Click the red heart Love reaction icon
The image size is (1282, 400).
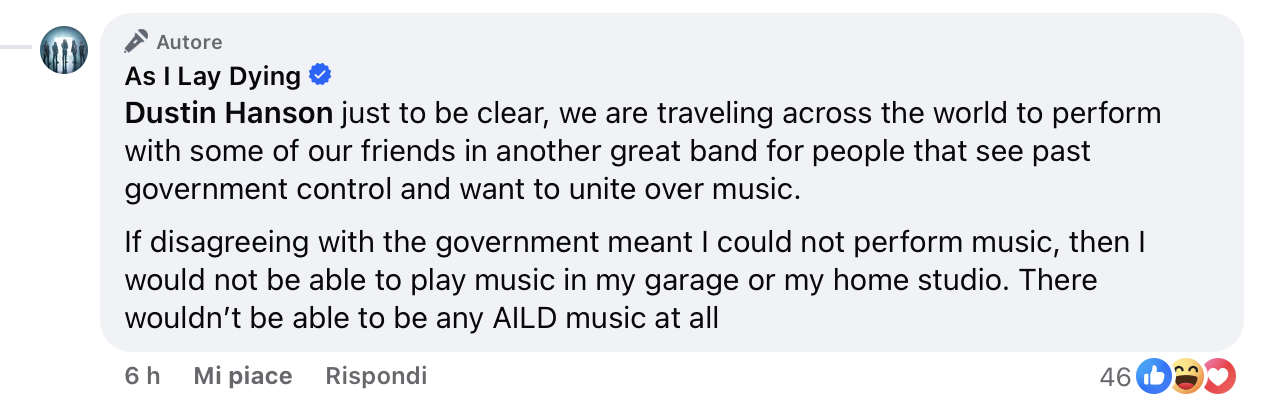[x=1220, y=376]
